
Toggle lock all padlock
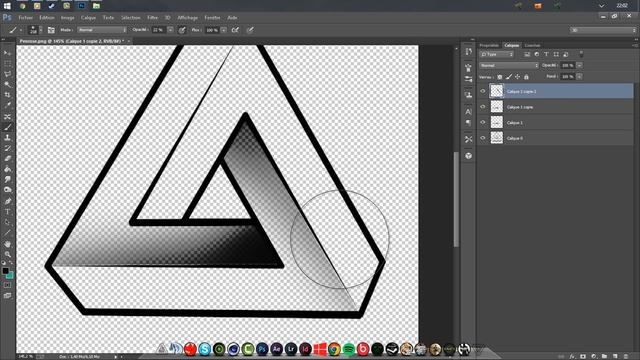pos(527,77)
